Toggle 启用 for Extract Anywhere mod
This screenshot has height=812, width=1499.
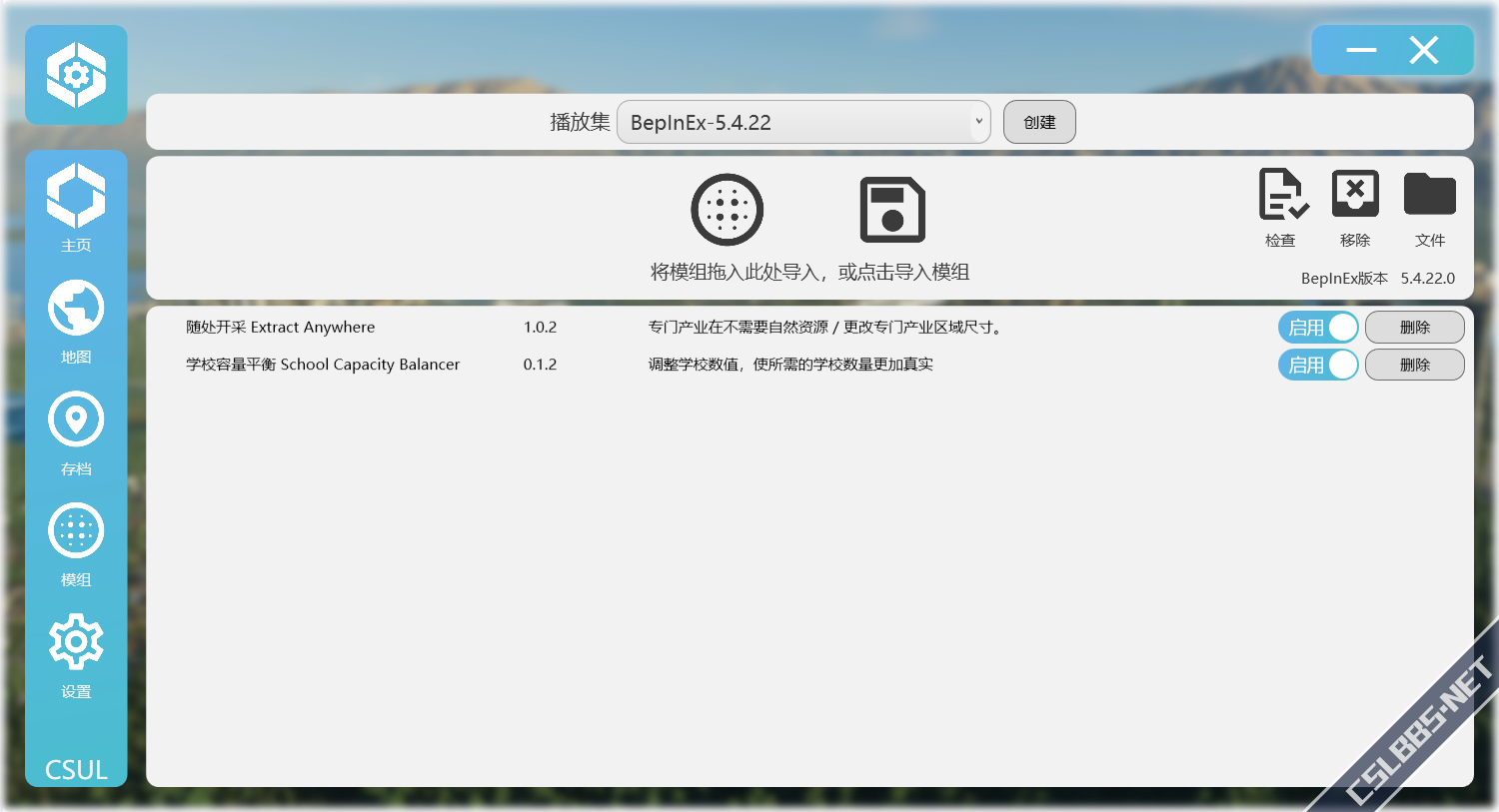[1318, 328]
